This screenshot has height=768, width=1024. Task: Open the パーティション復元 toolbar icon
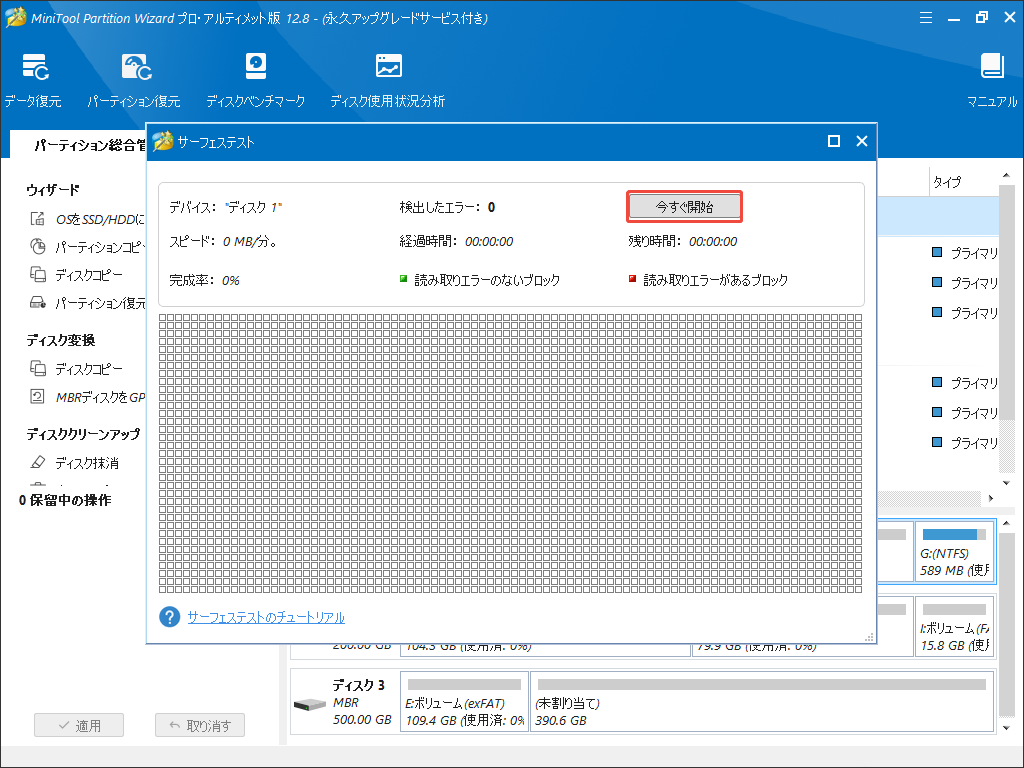click(x=136, y=67)
